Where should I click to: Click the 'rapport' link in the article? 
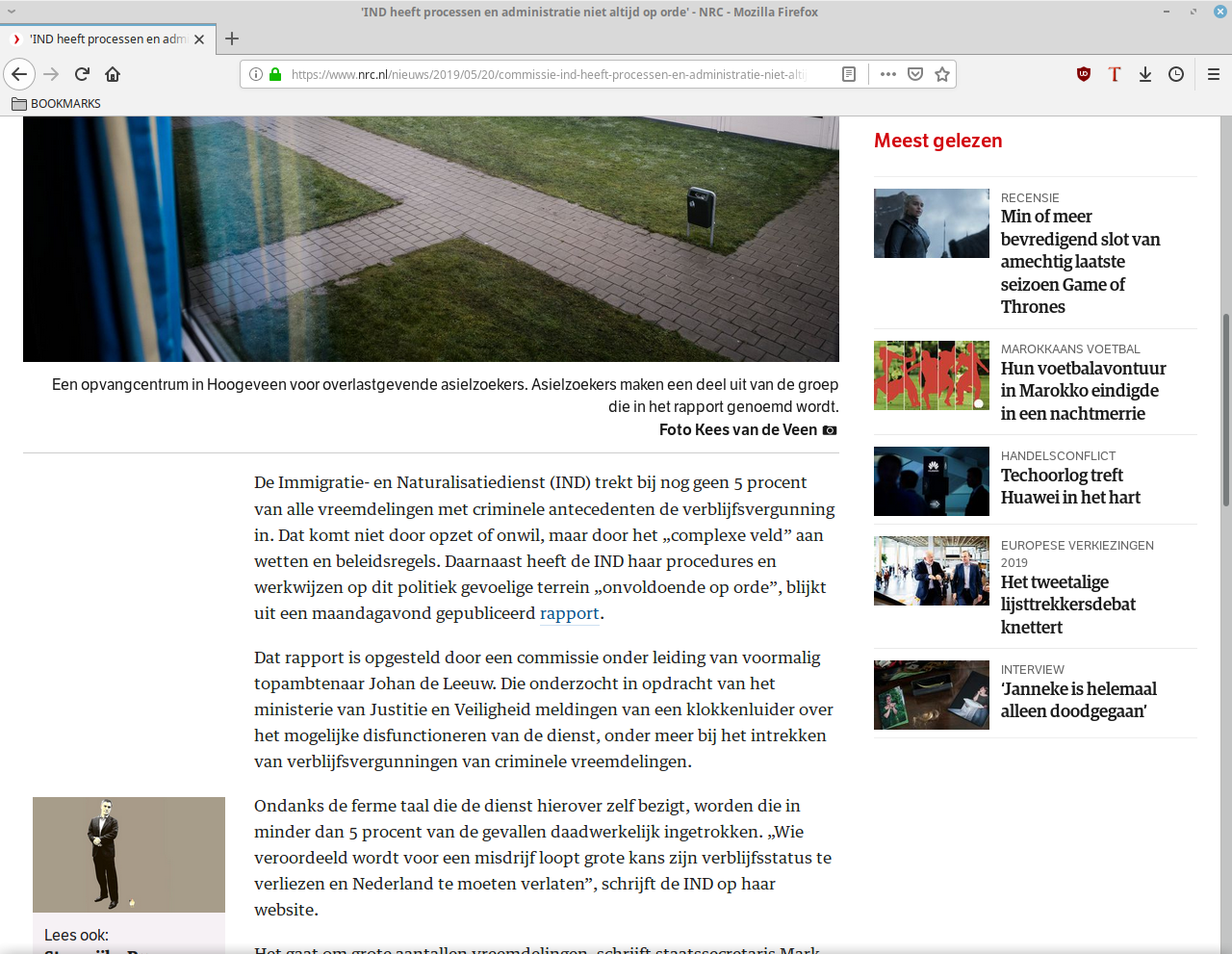pyautogui.click(x=570, y=613)
